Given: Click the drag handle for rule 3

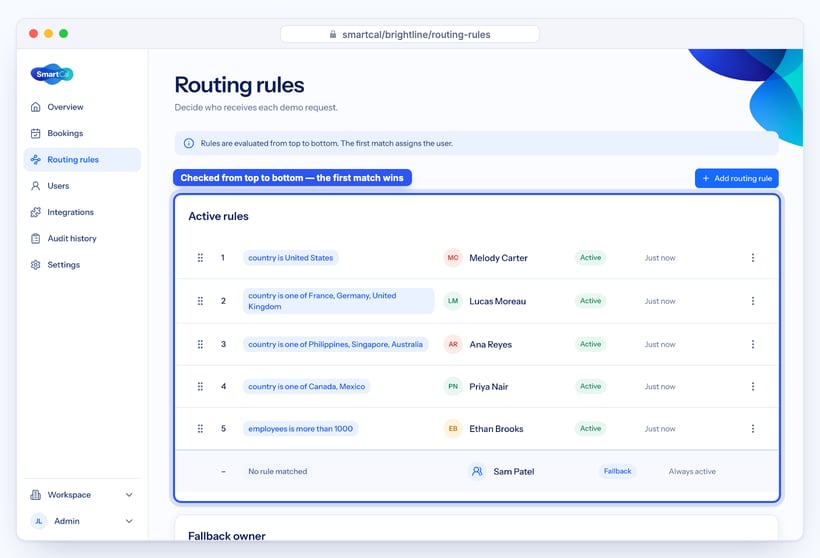Looking at the screenshot, I should pos(200,344).
